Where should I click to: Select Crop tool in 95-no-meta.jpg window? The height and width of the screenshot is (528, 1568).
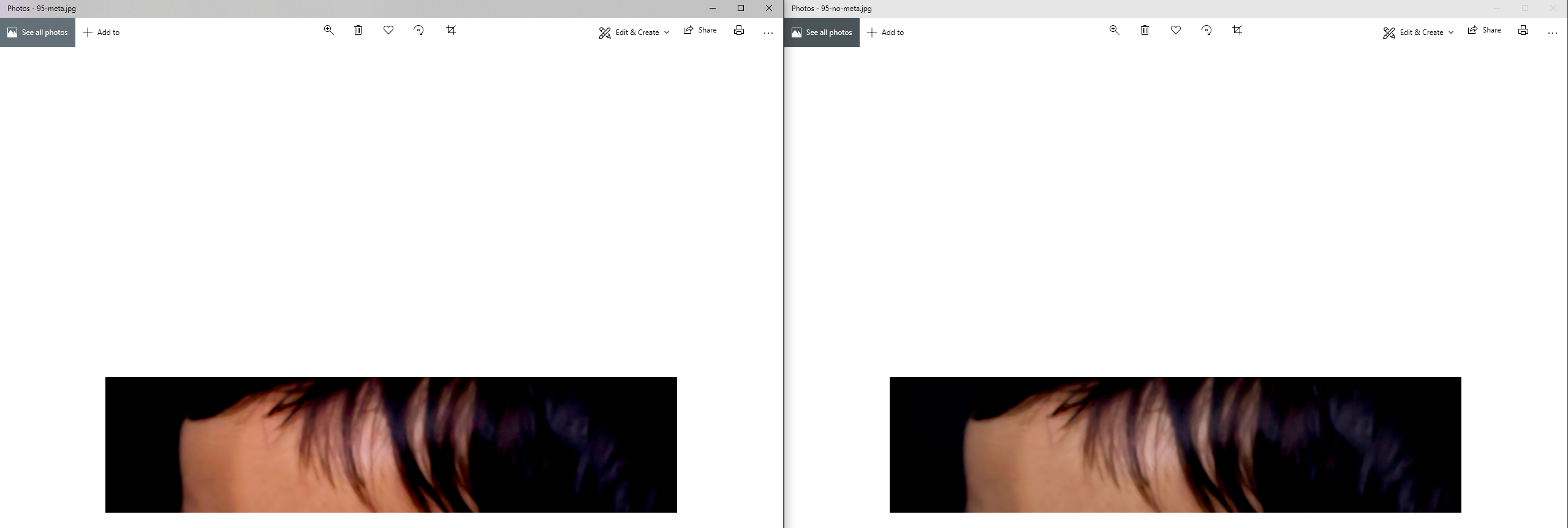point(1237,30)
